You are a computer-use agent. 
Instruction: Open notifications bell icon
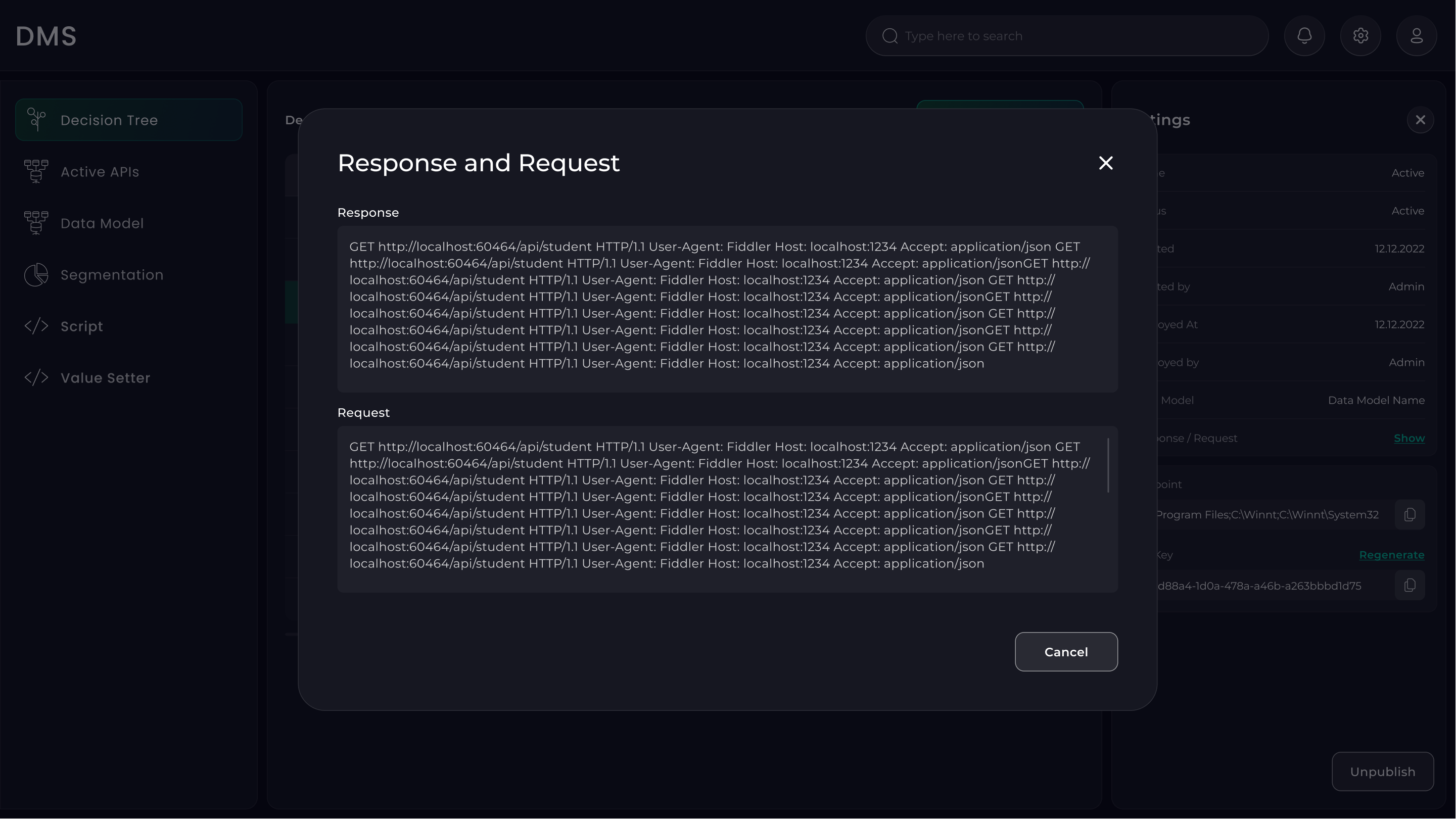pyautogui.click(x=1304, y=36)
